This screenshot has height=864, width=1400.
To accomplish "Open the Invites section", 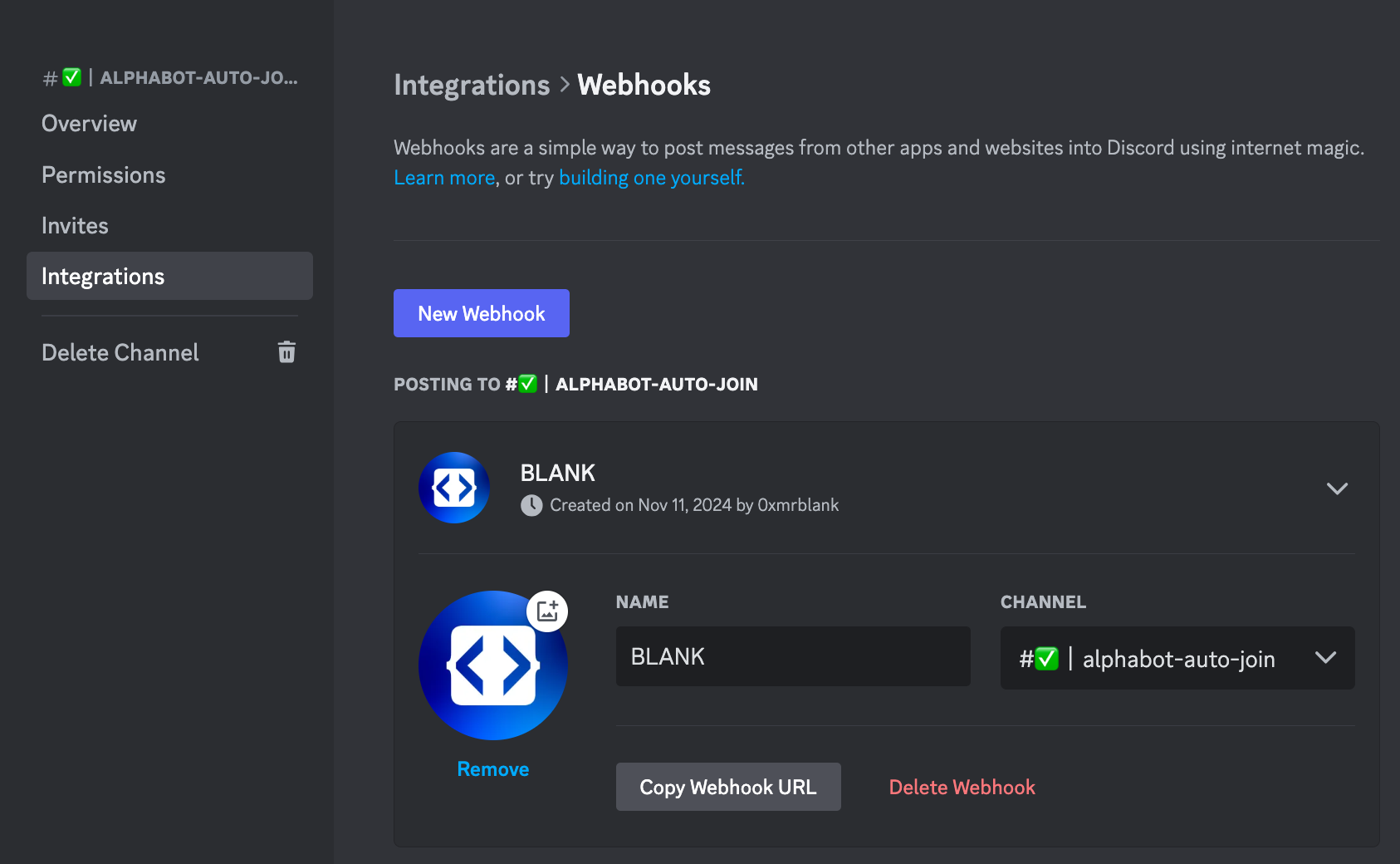I will pos(75,226).
